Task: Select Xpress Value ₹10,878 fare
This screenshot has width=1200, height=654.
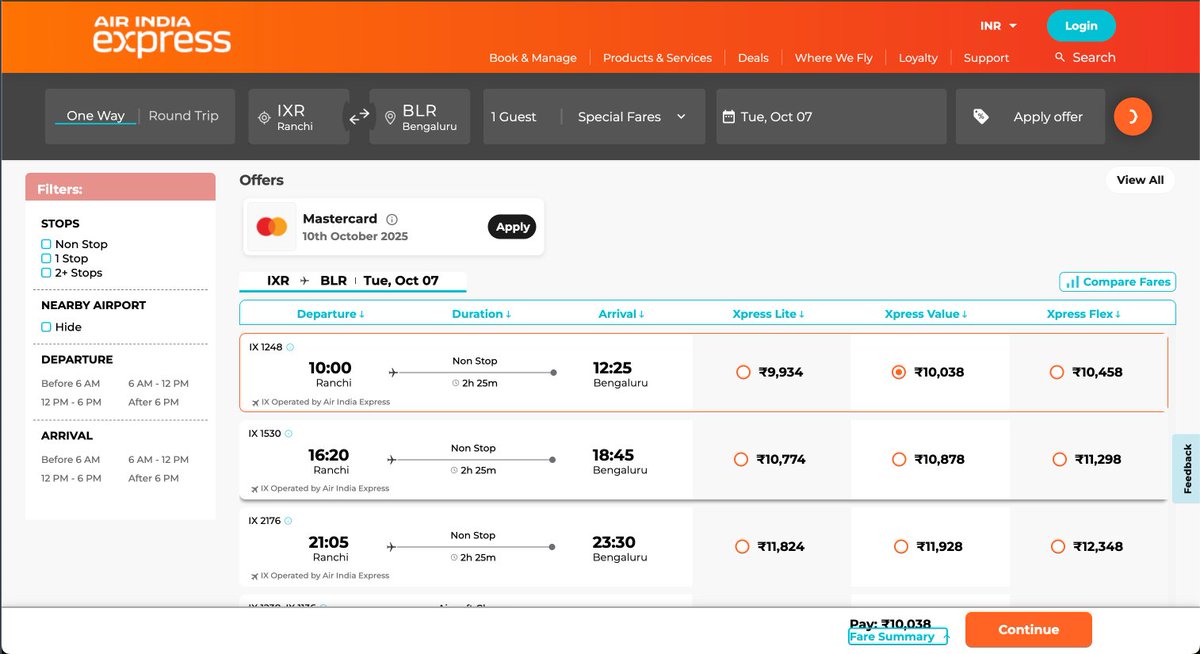Action: pyautogui.click(x=899, y=459)
